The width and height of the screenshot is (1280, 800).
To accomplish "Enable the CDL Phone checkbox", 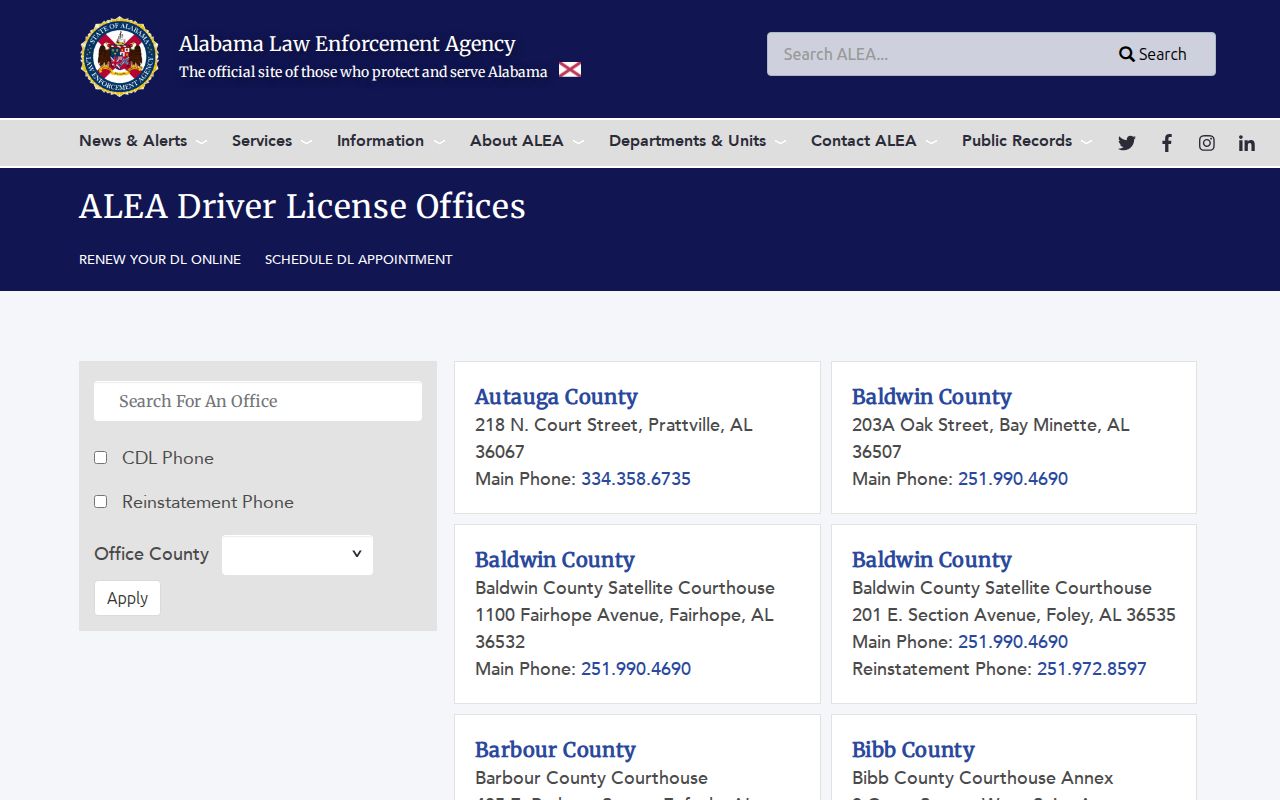I will pos(100,457).
